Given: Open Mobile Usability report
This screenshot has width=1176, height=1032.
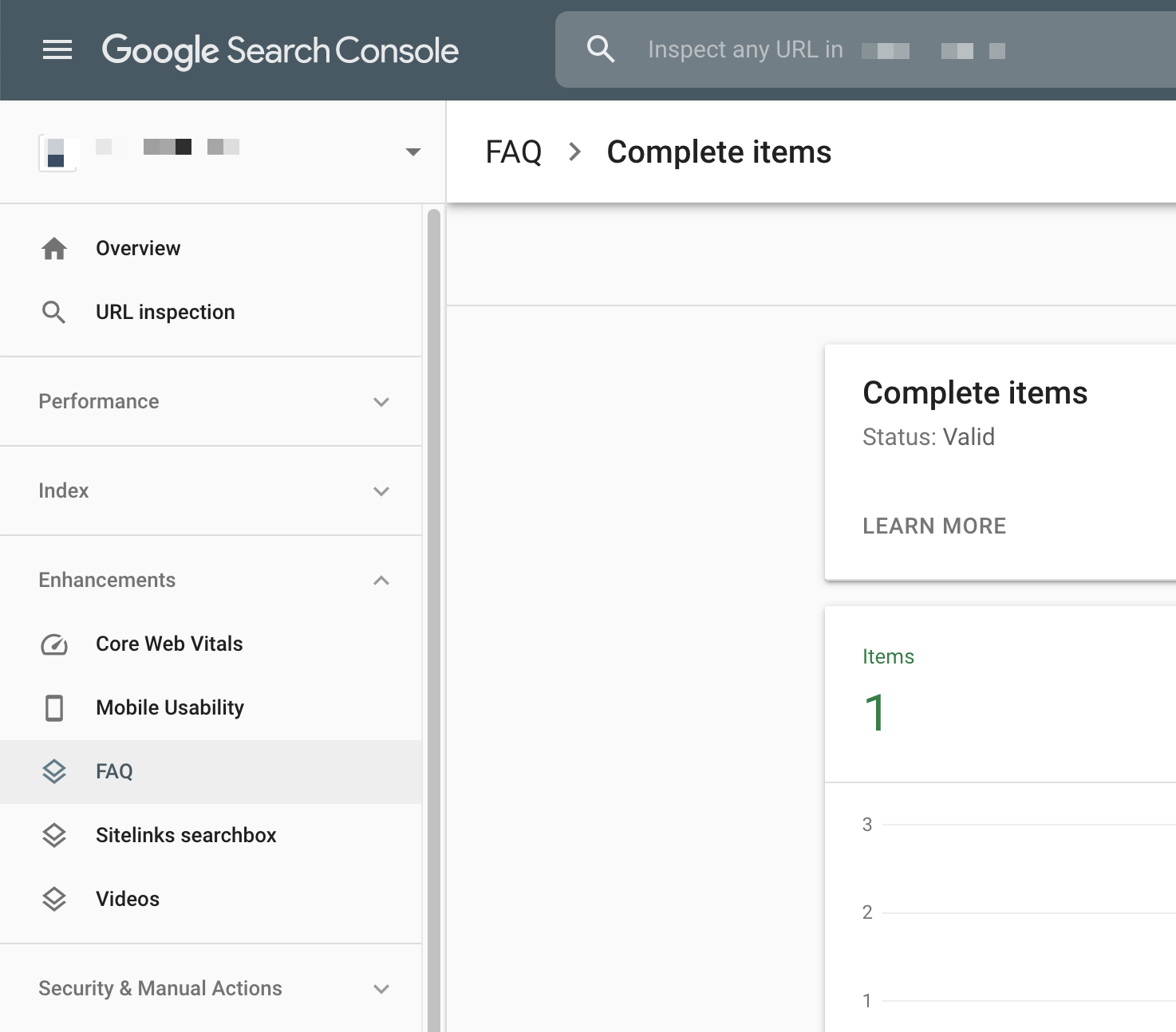Looking at the screenshot, I should (211, 707).
